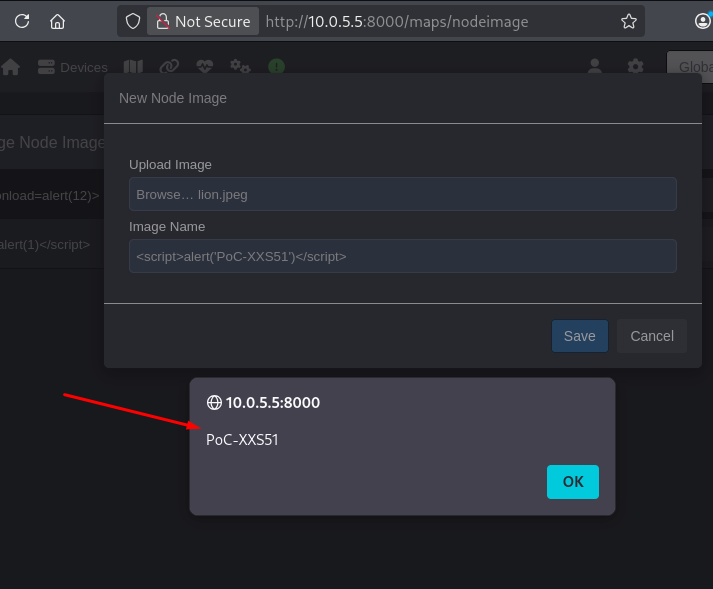This screenshot has width=713, height=589.
Task: Click the browser reload icon
Action: [22, 21]
